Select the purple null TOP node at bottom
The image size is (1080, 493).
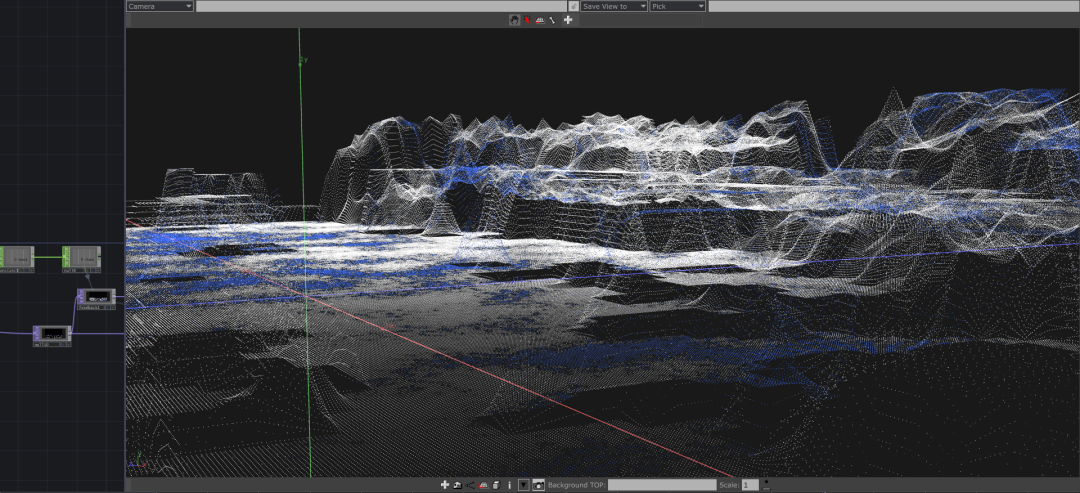pos(52,335)
